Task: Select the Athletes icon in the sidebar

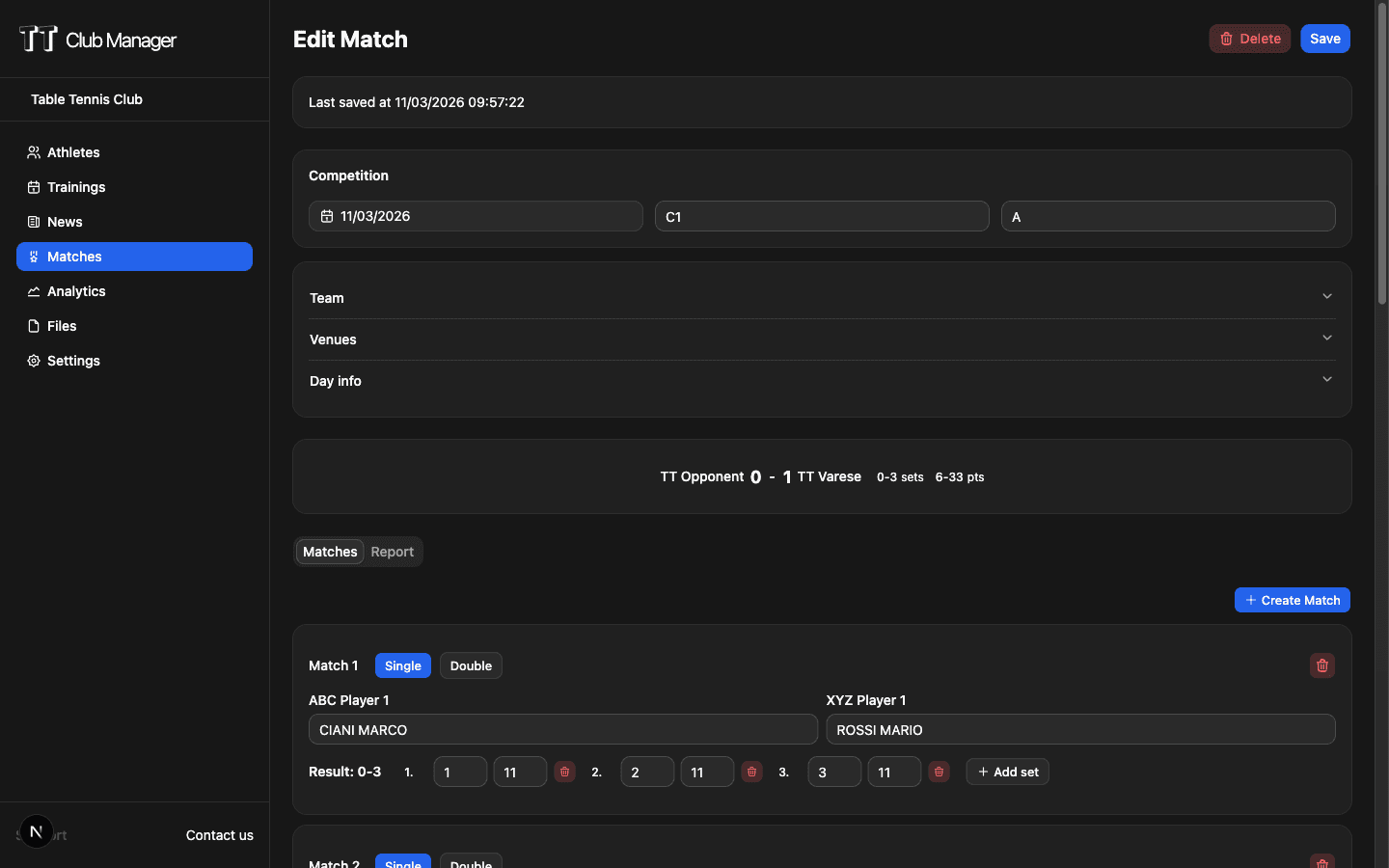Action: (x=33, y=152)
